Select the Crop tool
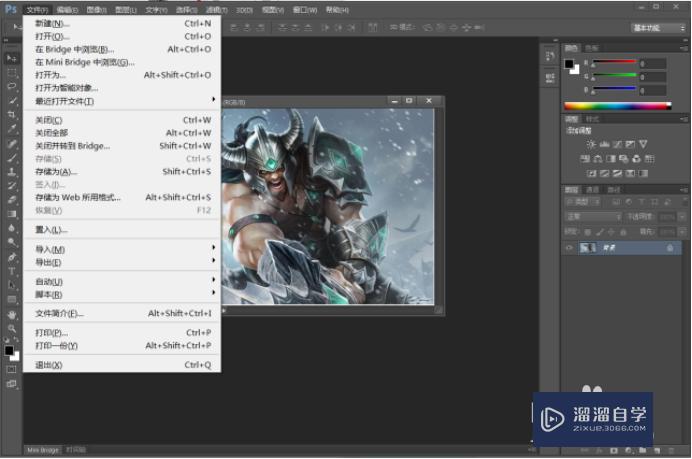692x459 pixels. point(12,115)
